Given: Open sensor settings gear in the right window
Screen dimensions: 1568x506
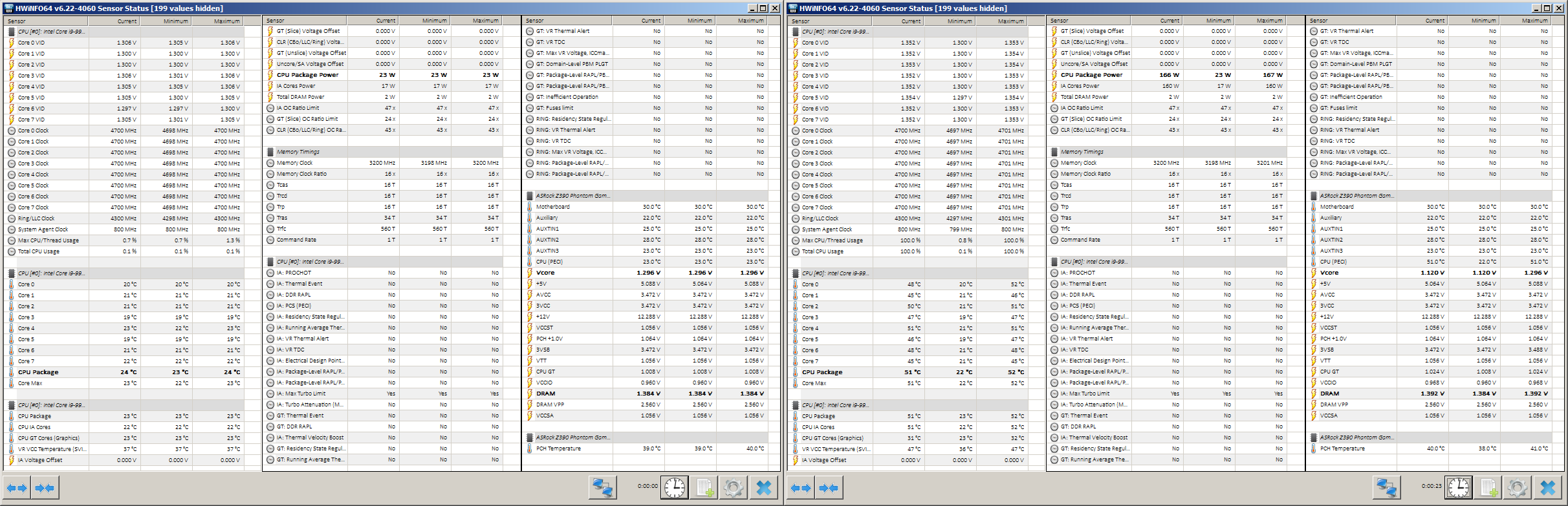Looking at the screenshot, I should (1518, 488).
